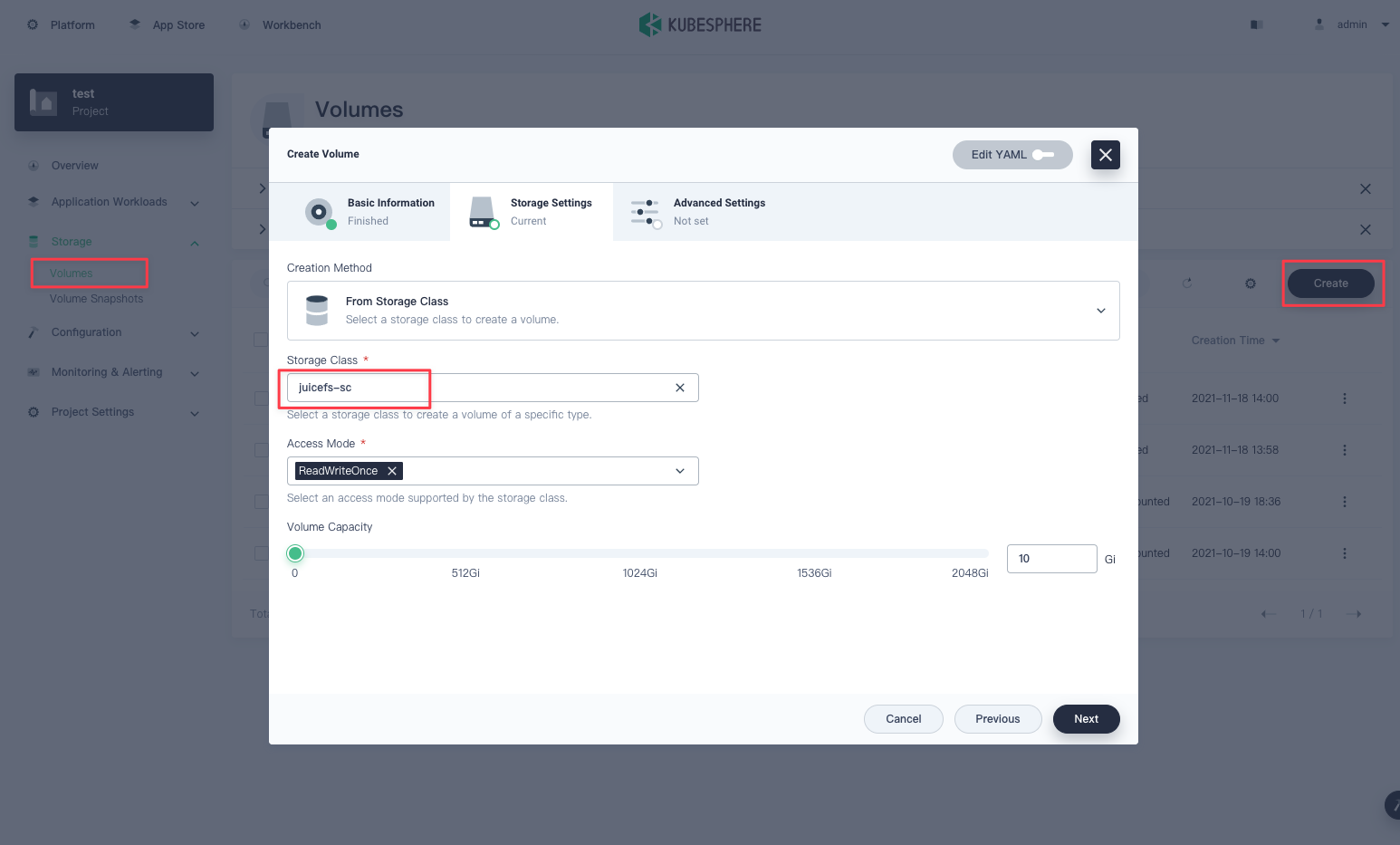Screen dimensions: 1400x845
Task: Expand the Creation Method dropdown
Action: (x=1100, y=311)
